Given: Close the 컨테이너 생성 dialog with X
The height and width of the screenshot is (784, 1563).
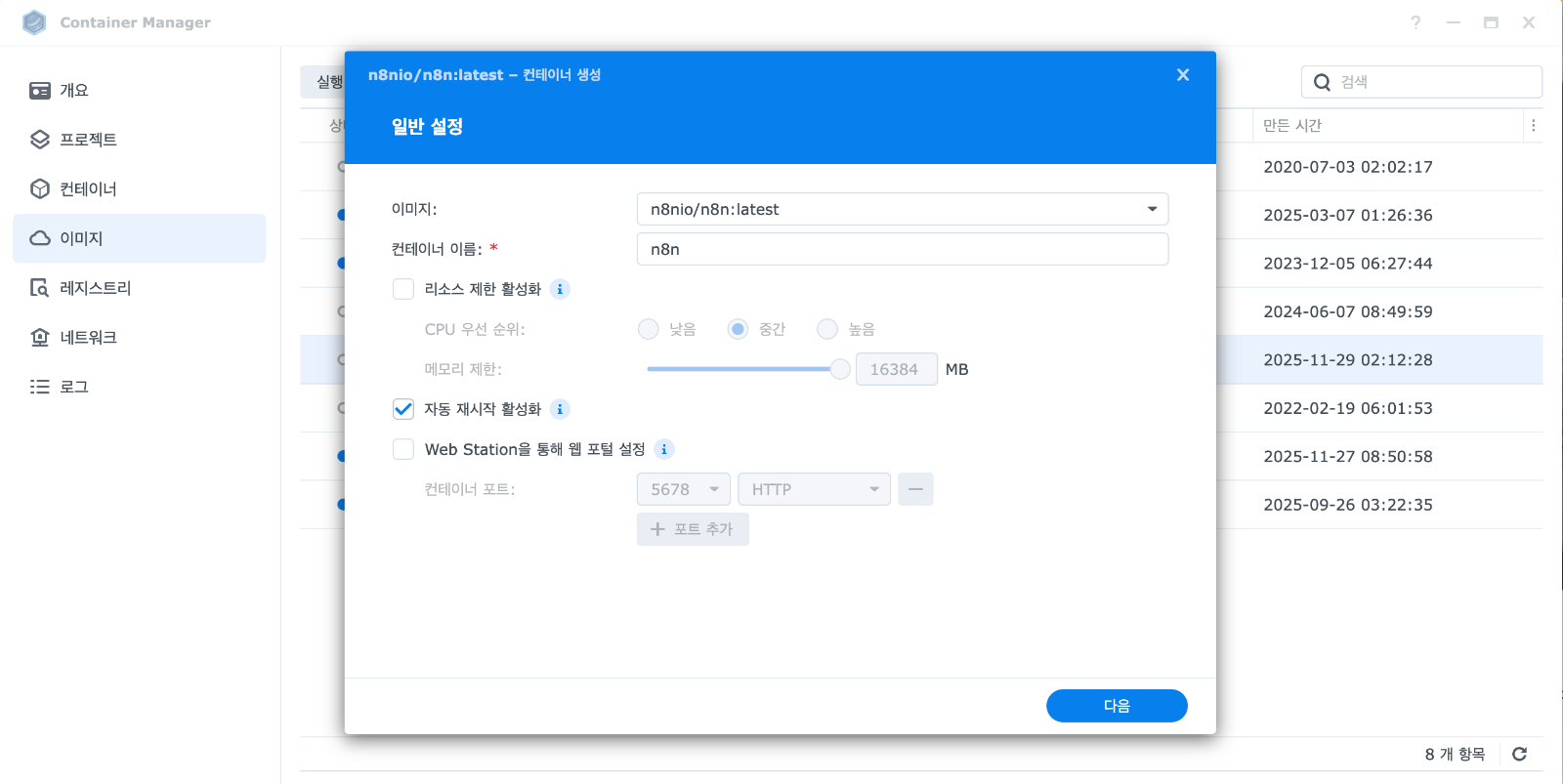Looking at the screenshot, I should tap(1183, 75).
